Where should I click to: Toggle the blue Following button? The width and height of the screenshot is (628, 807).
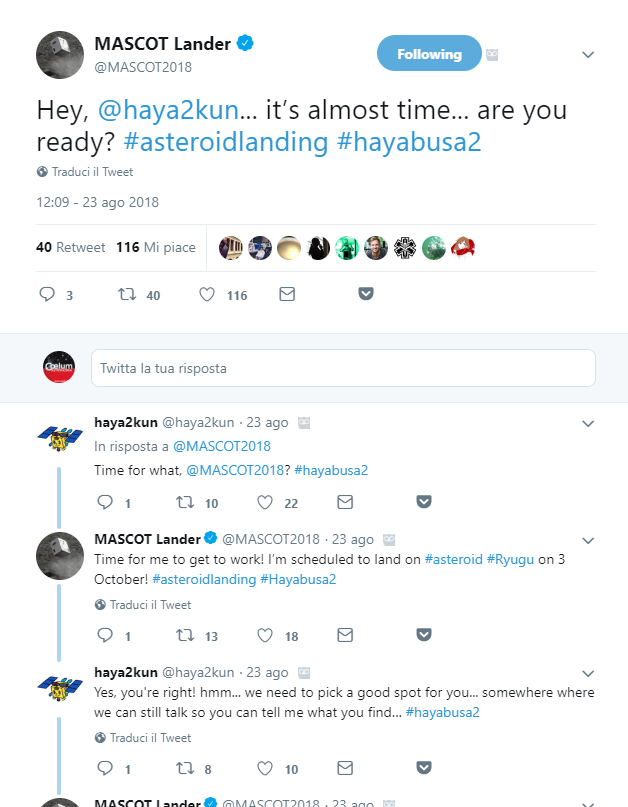pos(429,54)
